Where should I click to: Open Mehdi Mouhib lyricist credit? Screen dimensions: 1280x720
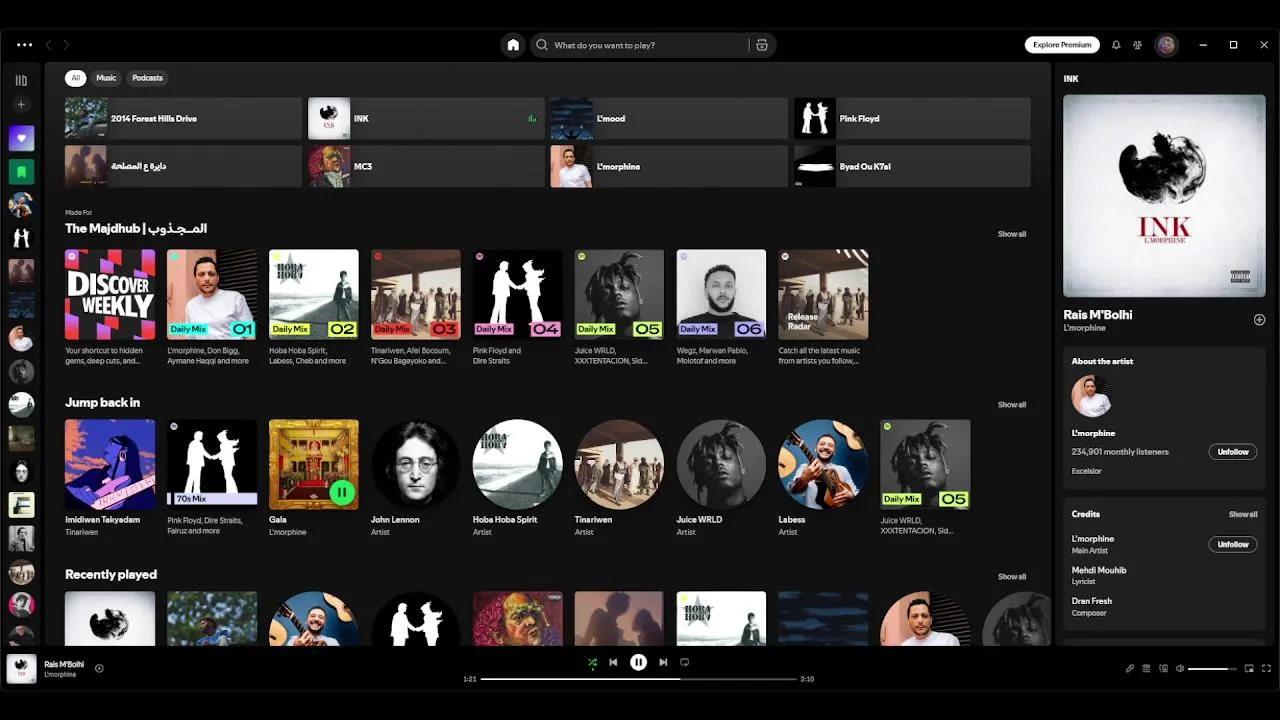(x=1099, y=570)
